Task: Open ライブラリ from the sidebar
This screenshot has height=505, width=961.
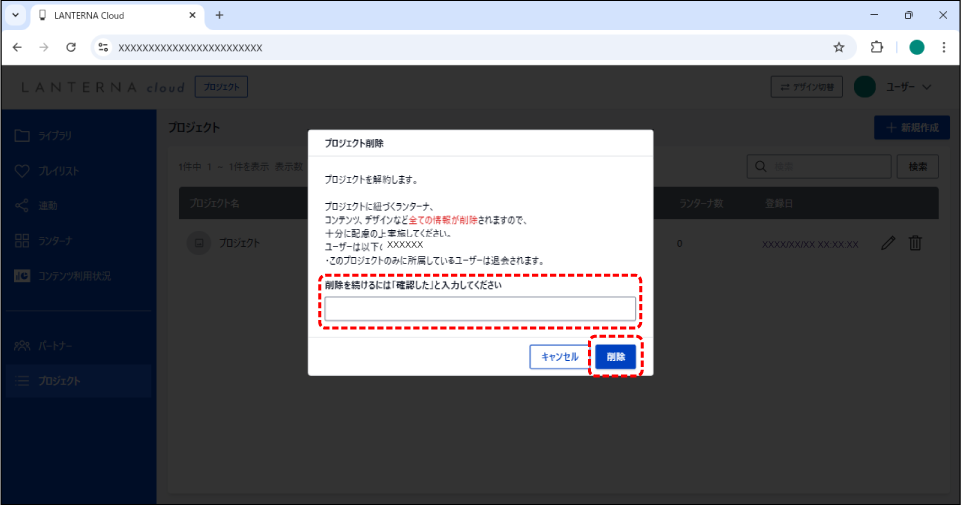Action: 56,135
